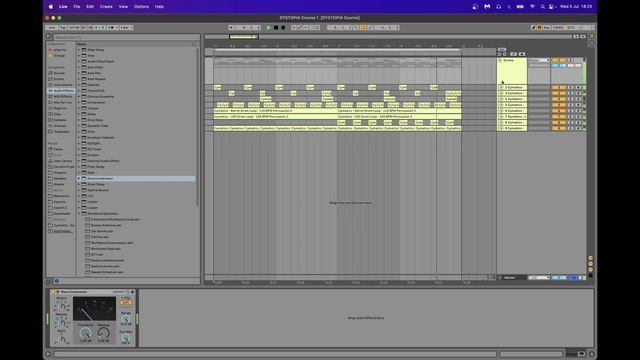
Task: Toggle the browser preview headphones button
Action: point(57,281)
